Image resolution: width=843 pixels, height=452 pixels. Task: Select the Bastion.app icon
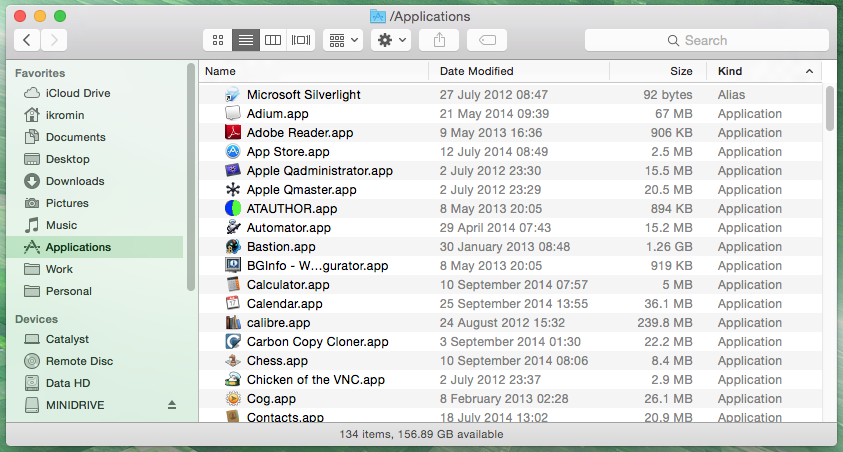point(233,247)
